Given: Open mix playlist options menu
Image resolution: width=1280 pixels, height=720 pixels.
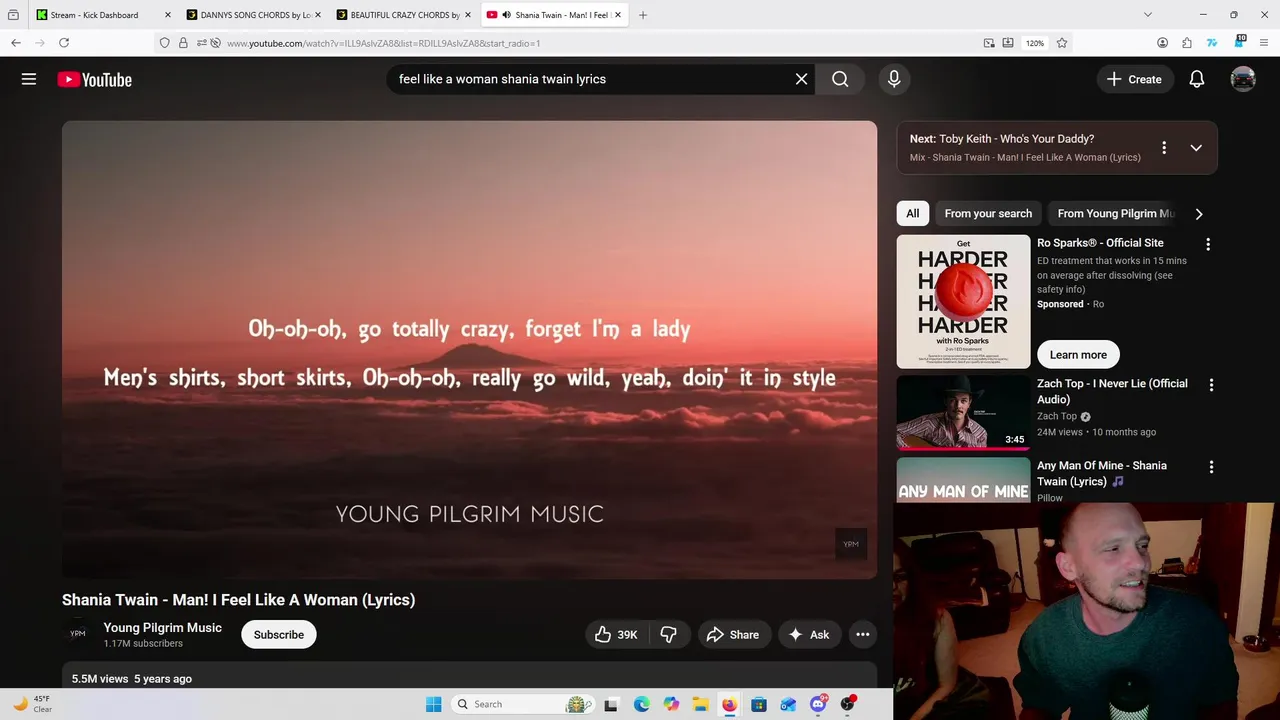Looking at the screenshot, I should pos(1164,148).
